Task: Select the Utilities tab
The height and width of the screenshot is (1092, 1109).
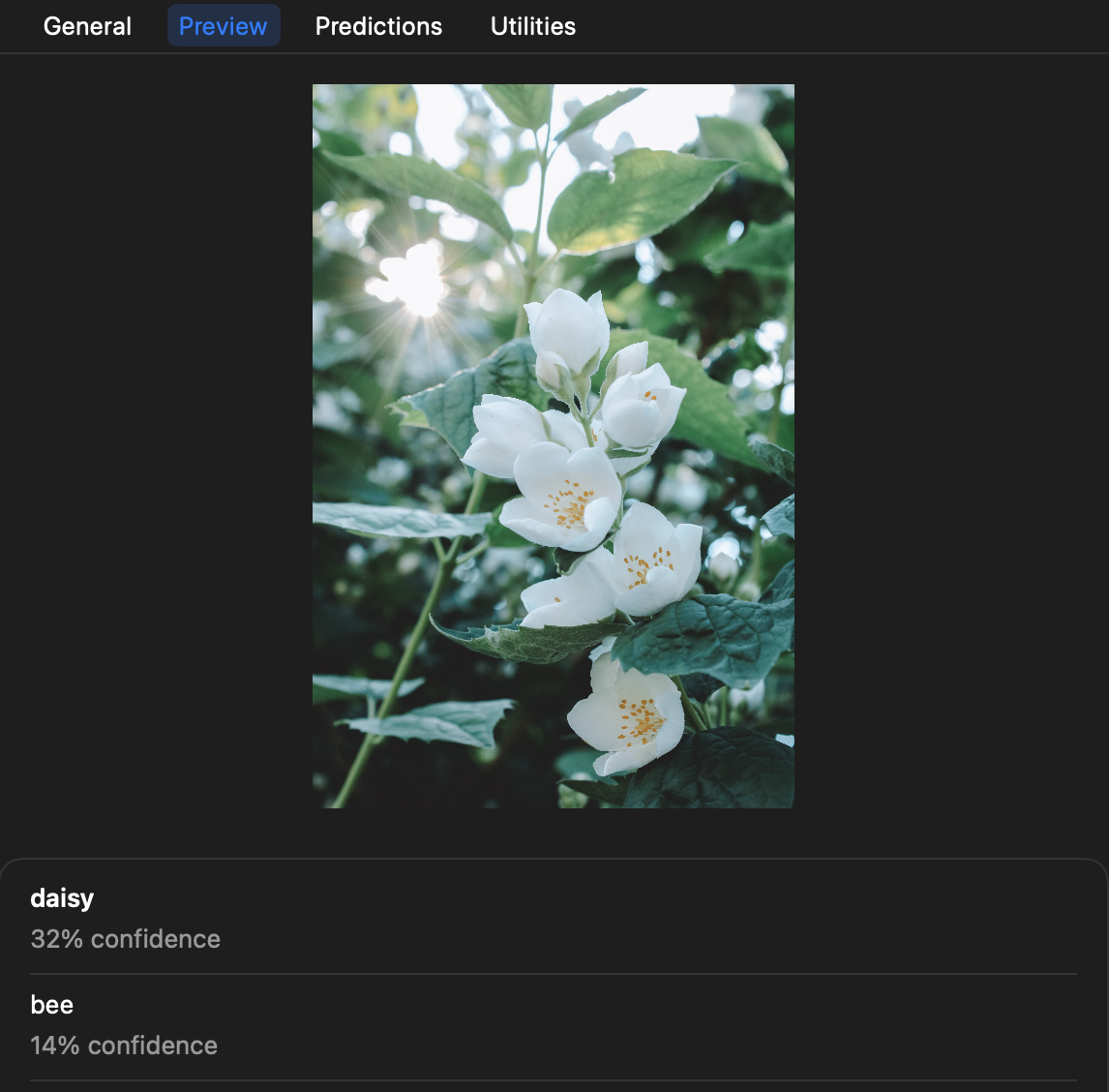Action: [x=532, y=26]
